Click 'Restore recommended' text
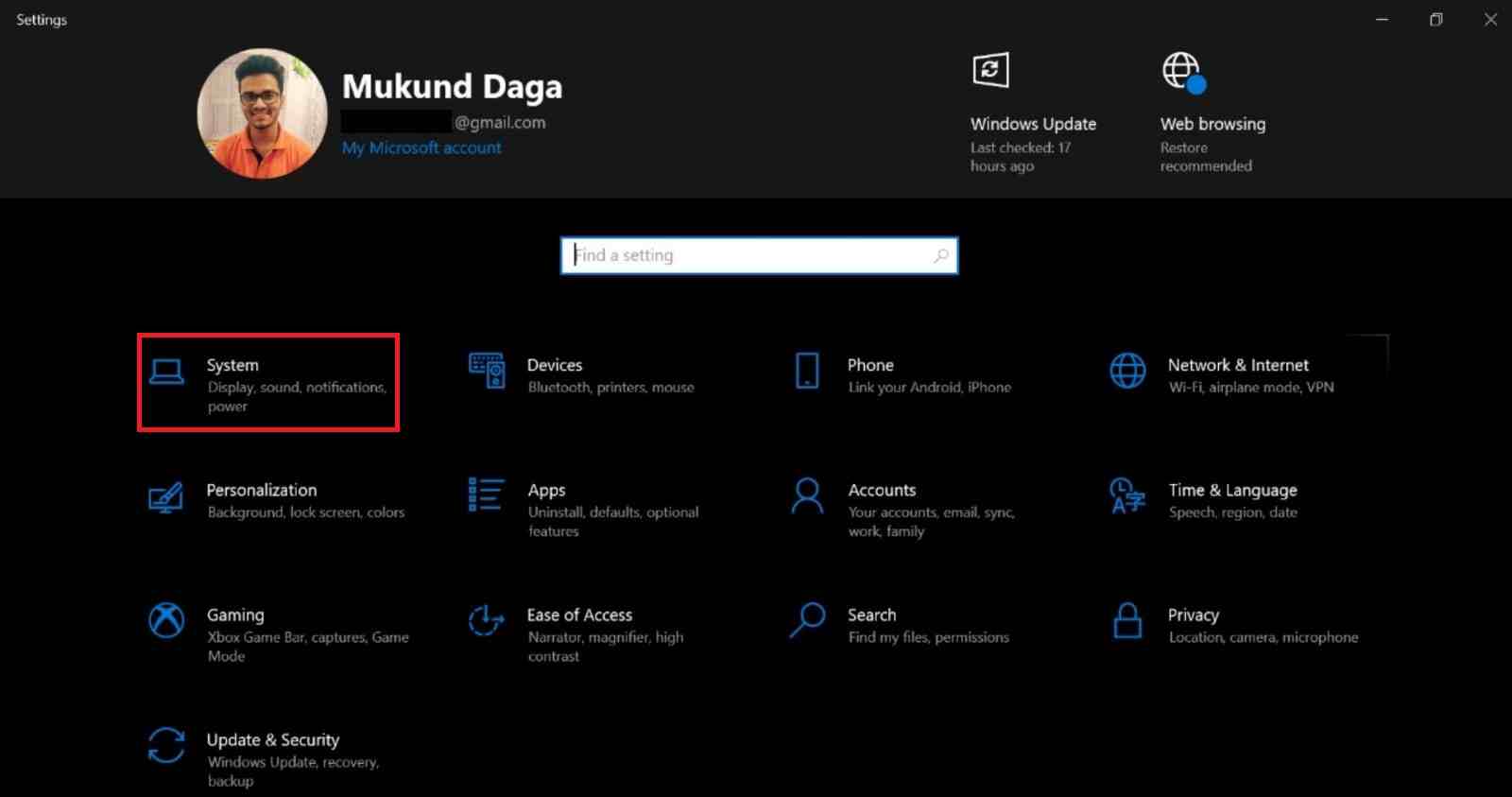 click(x=1206, y=157)
